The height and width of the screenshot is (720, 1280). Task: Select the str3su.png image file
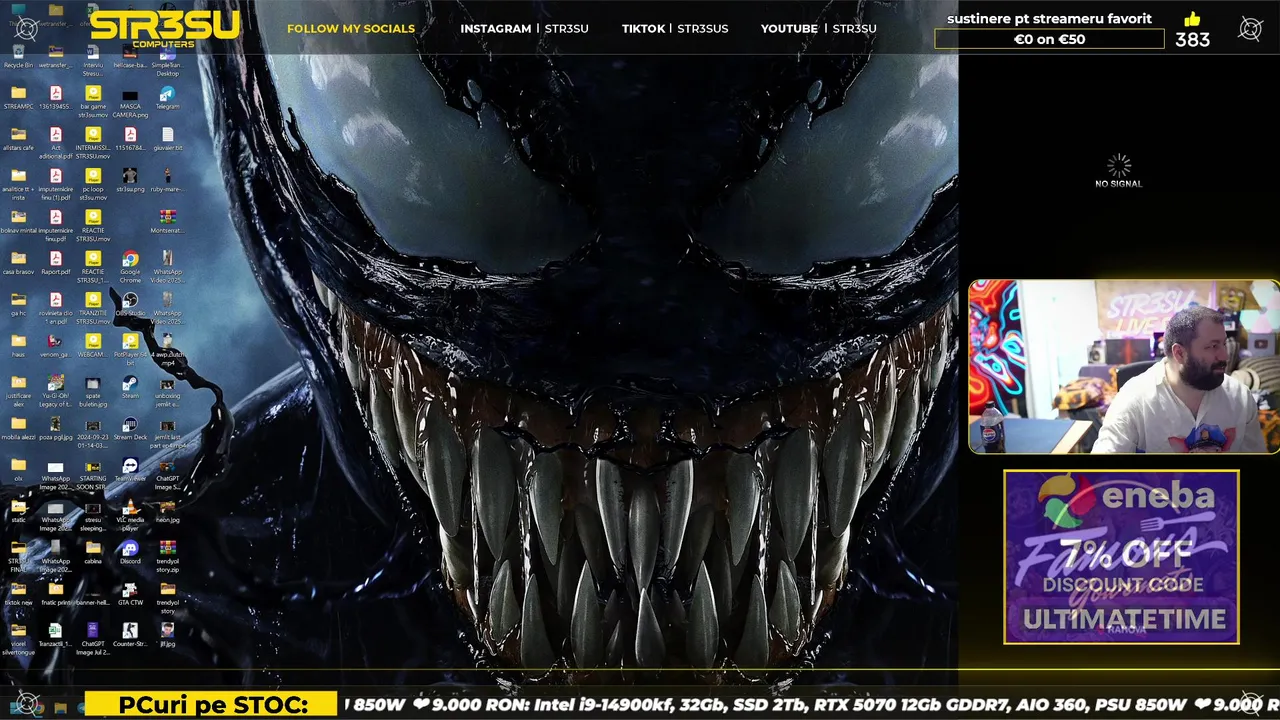pos(130,180)
